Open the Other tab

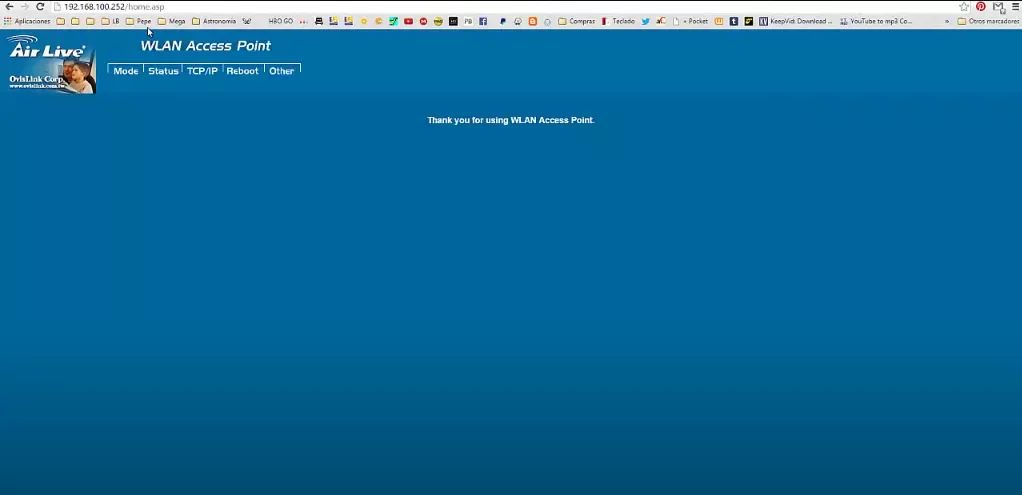[x=282, y=71]
